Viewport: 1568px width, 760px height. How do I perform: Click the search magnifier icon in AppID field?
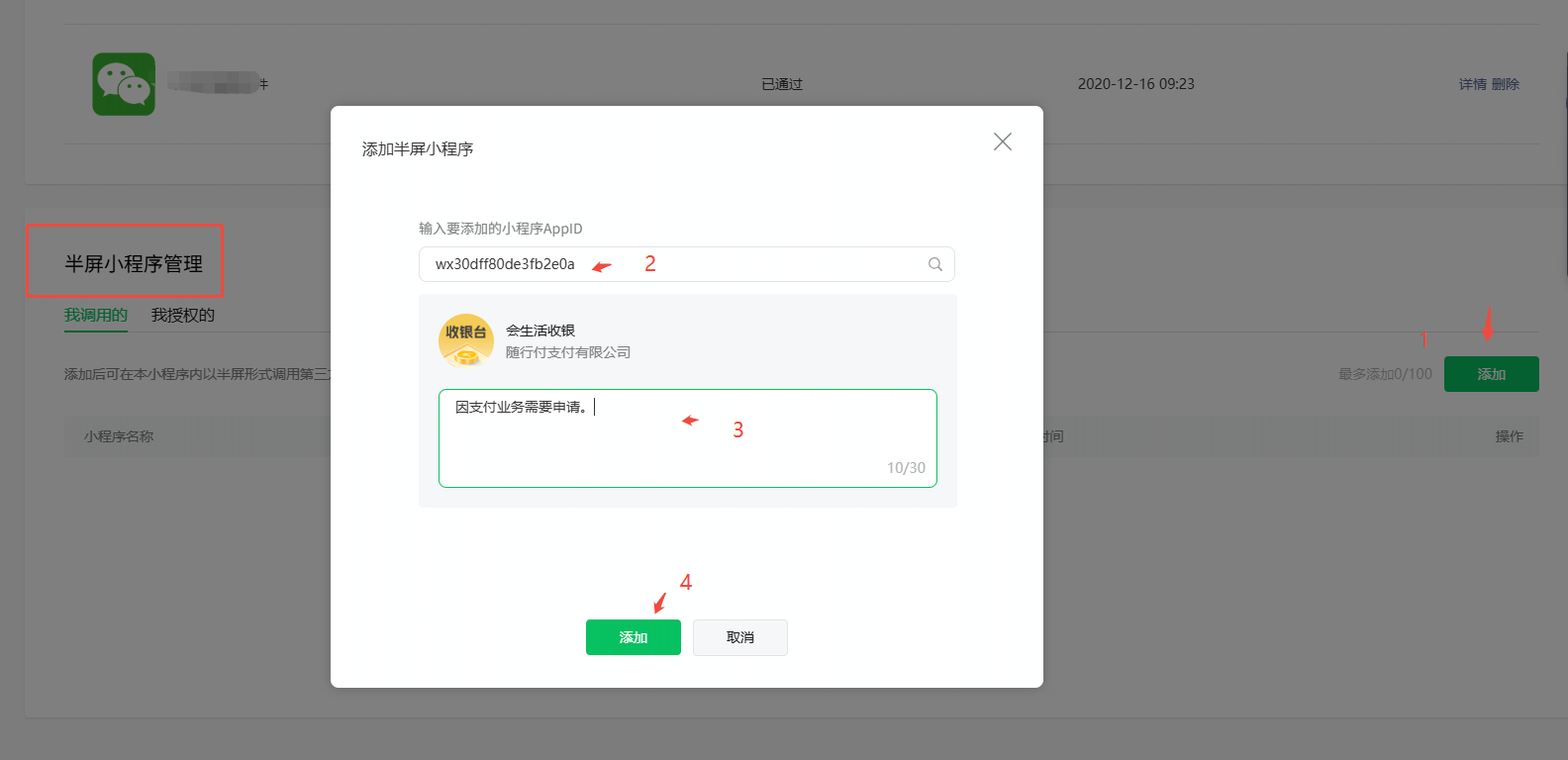[x=935, y=264]
